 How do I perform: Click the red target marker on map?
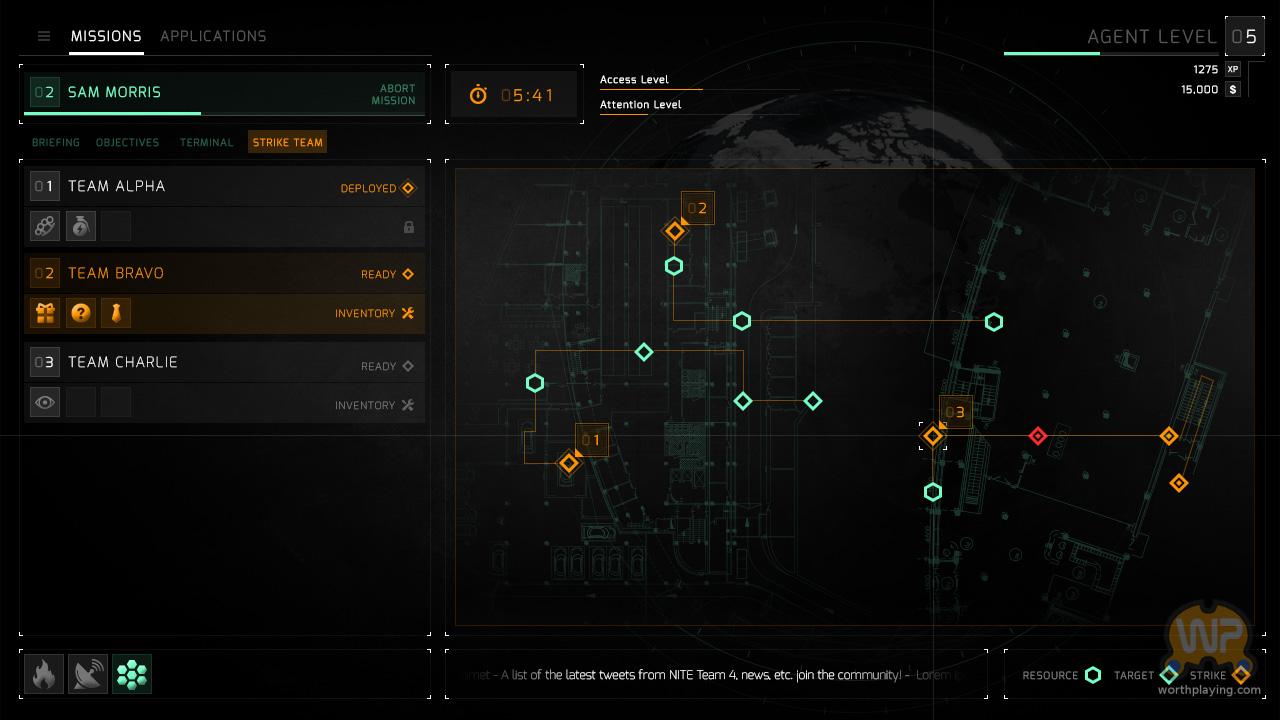click(x=1037, y=436)
